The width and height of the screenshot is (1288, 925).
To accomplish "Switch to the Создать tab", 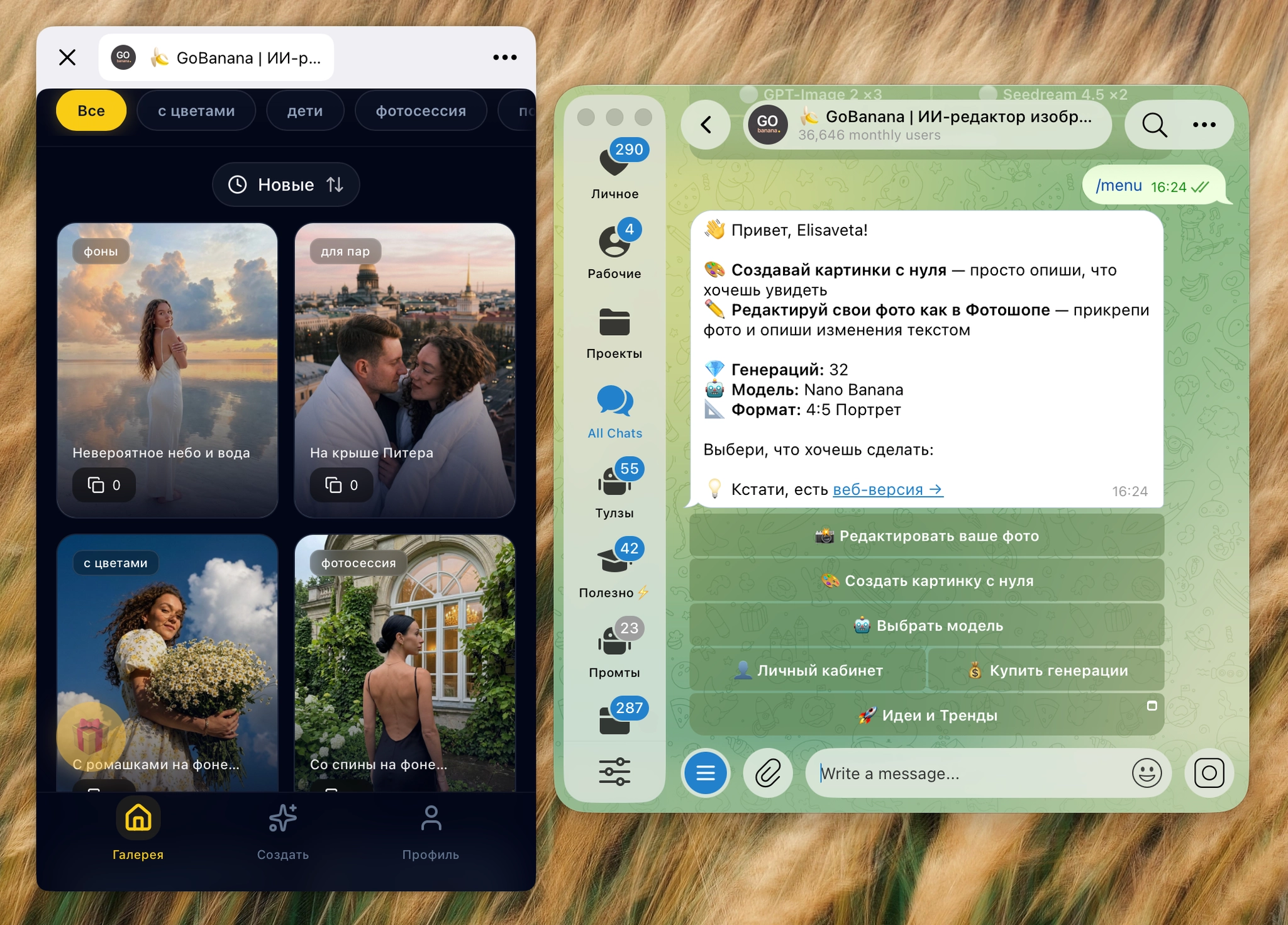I will (282, 832).
